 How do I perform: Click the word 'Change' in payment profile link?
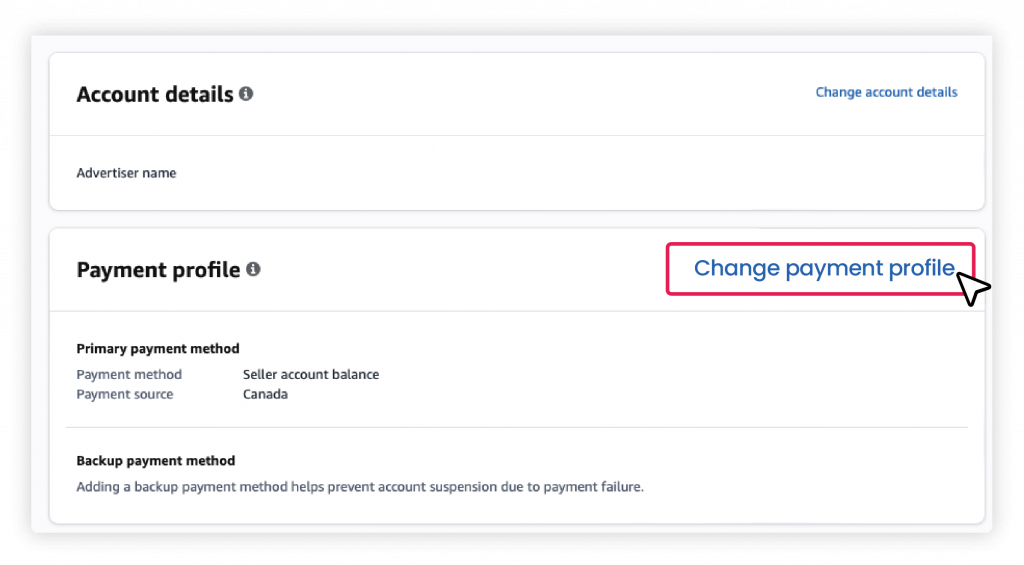tap(737, 268)
